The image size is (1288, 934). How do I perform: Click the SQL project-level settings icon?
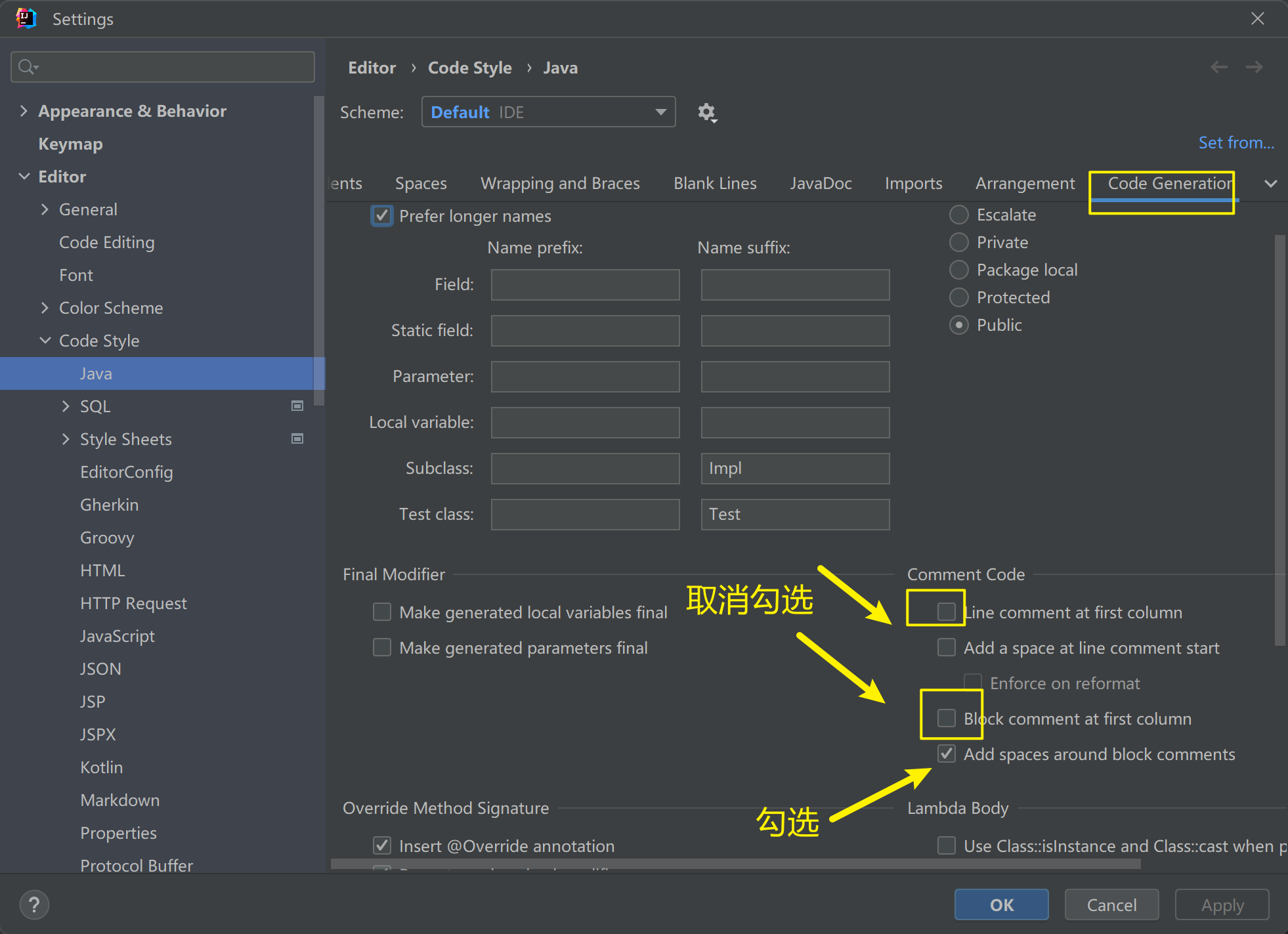click(297, 406)
